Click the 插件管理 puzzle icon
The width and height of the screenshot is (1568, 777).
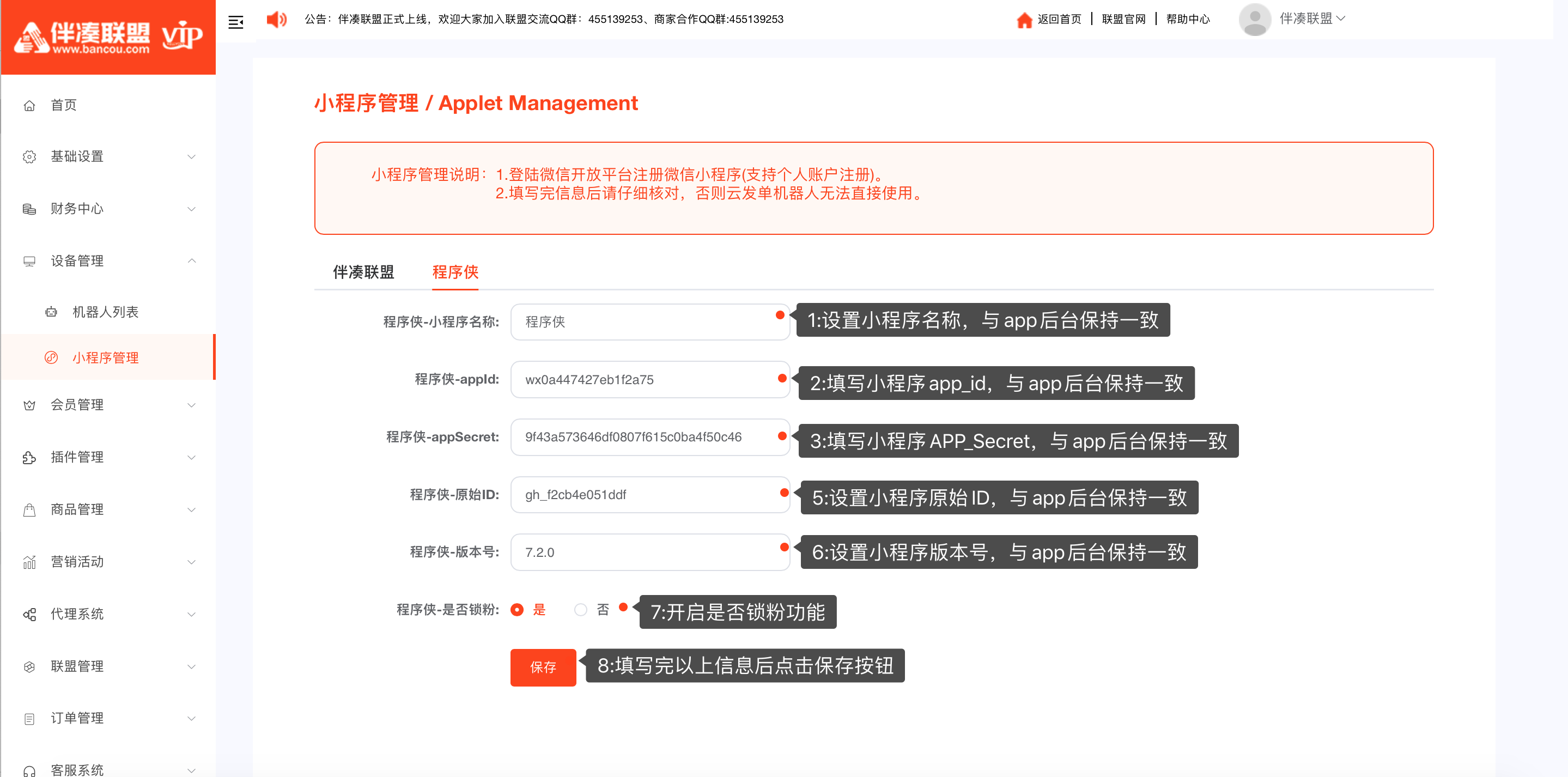pos(29,457)
